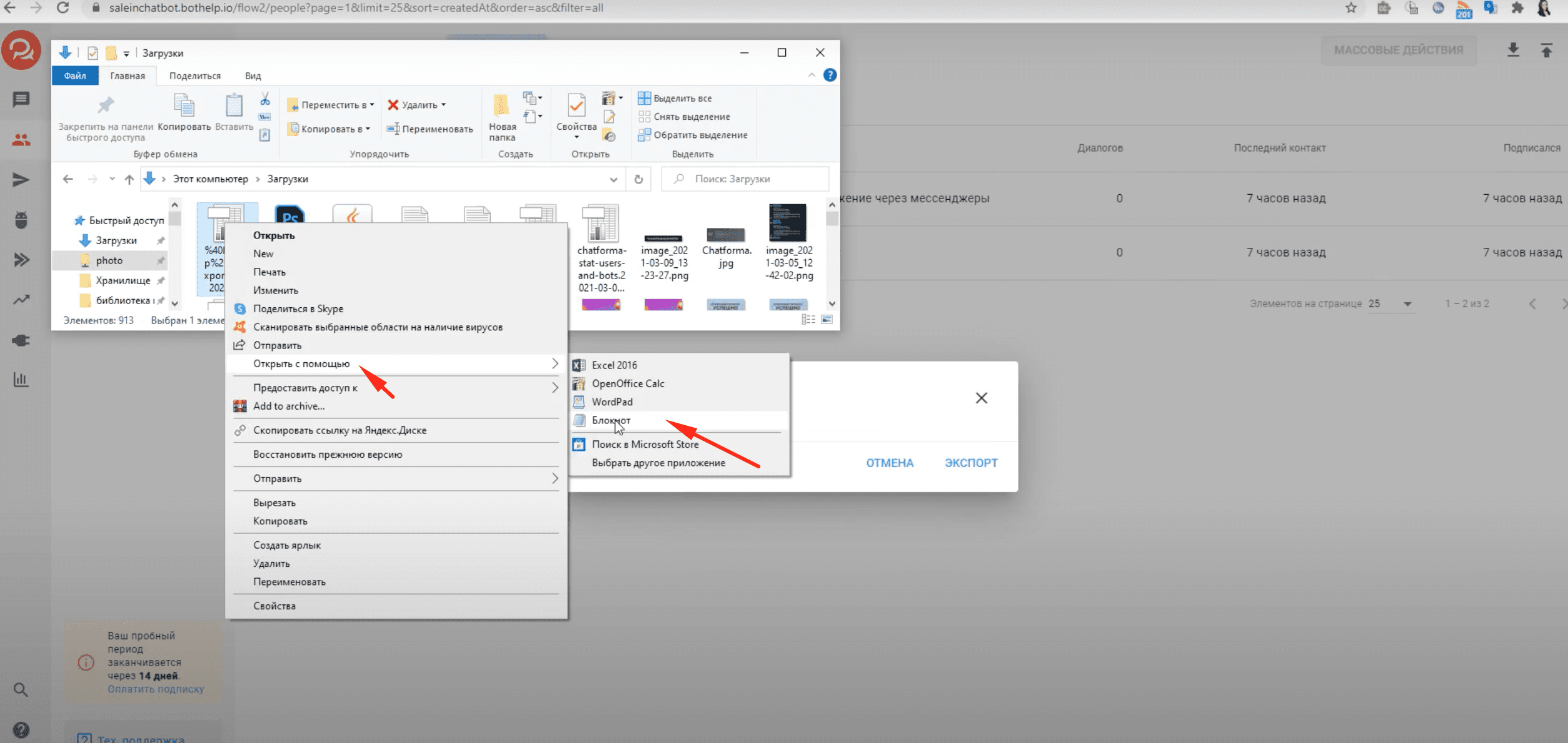Click the refresh icon next to address bar

point(638,179)
